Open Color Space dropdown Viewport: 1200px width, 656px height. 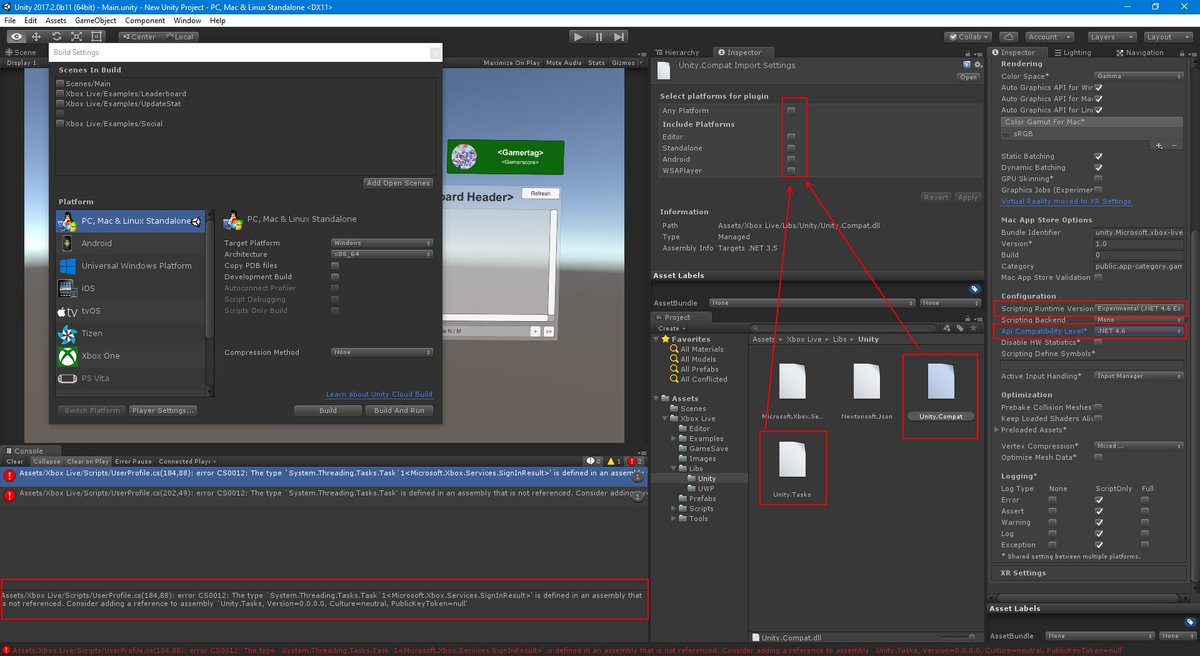pyautogui.click(x=1140, y=76)
